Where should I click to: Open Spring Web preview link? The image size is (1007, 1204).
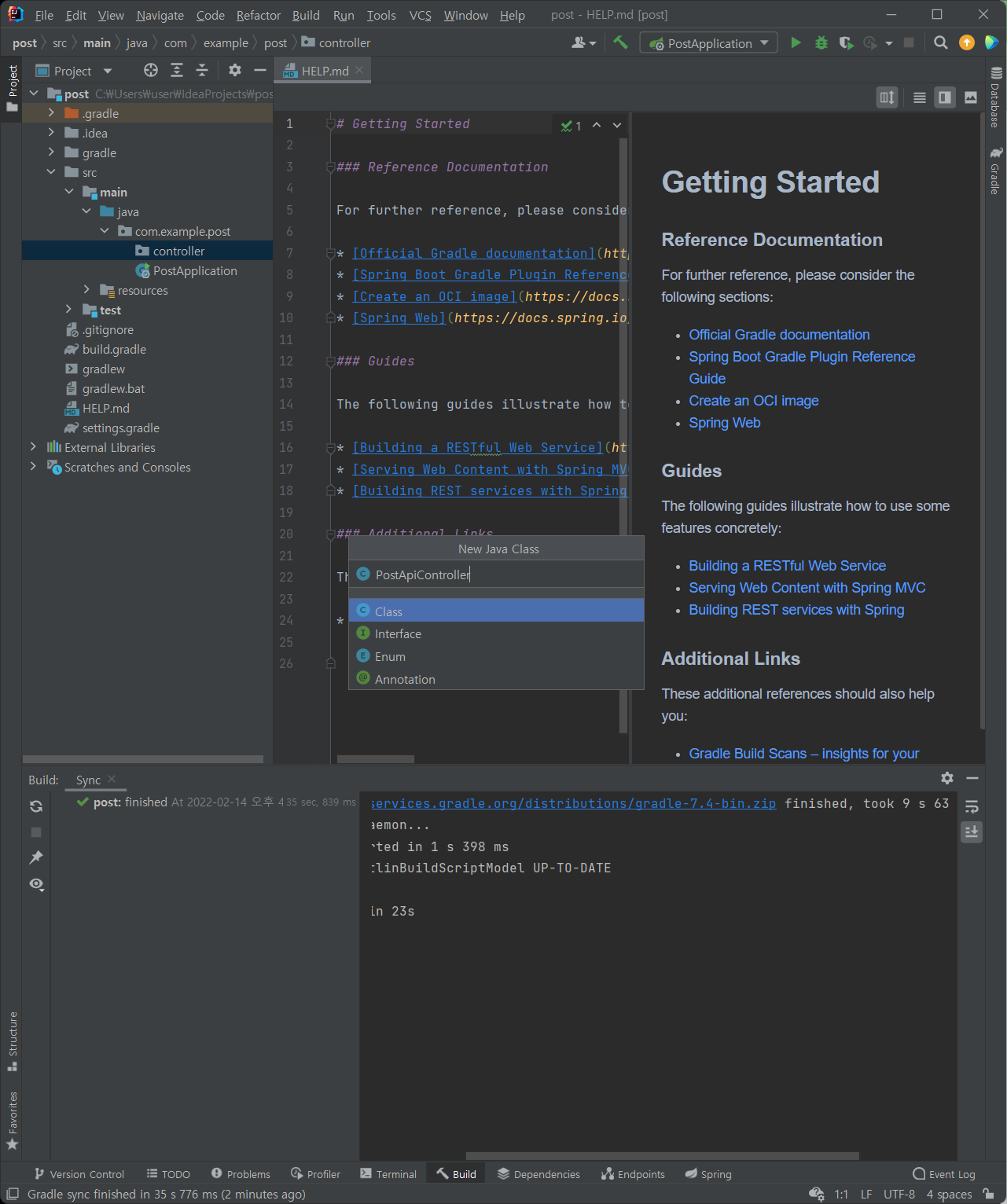pos(725,423)
